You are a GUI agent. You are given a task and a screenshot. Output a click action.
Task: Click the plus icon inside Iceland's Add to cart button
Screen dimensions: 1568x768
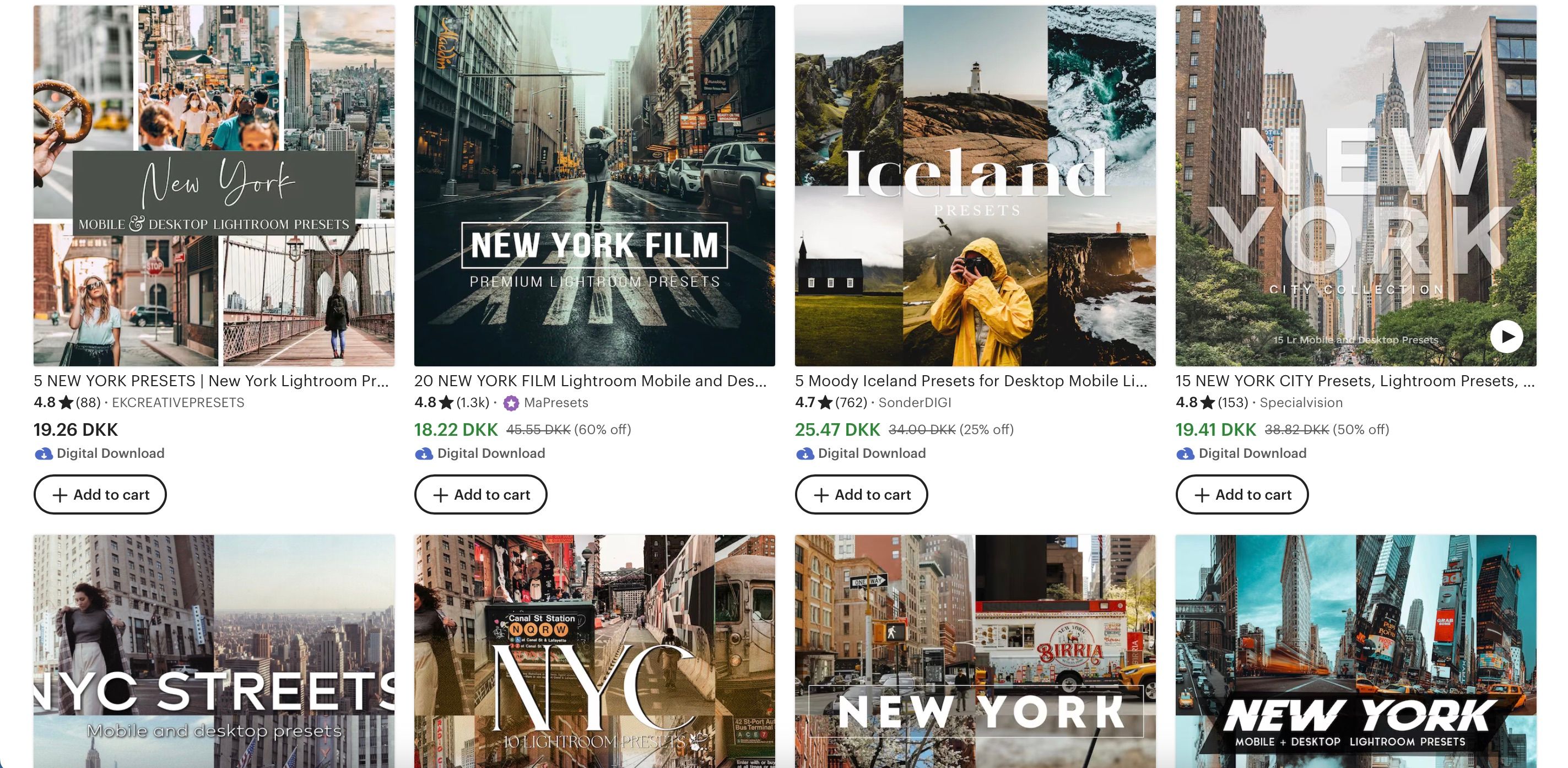tap(820, 494)
